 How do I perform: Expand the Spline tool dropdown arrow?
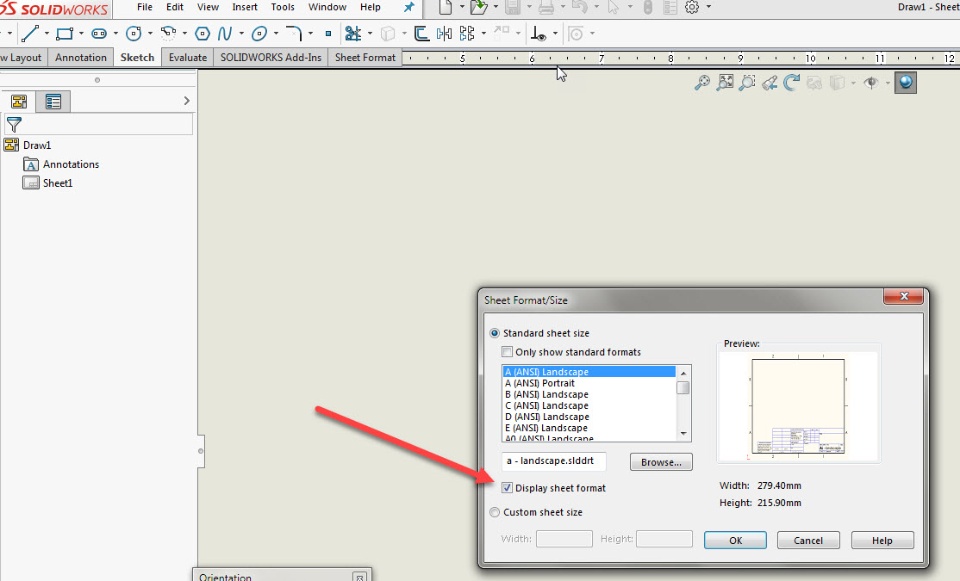click(241, 34)
